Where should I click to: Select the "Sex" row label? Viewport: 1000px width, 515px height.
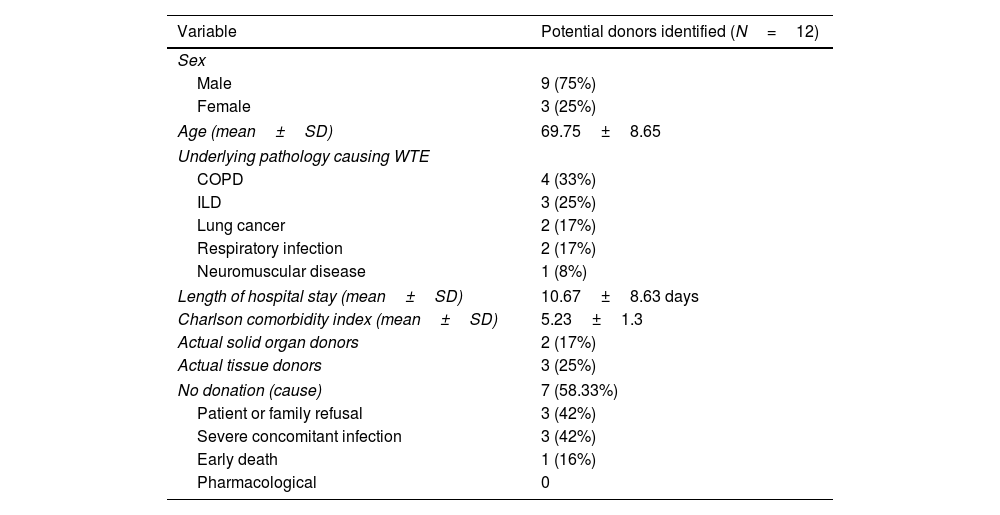[x=191, y=61]
